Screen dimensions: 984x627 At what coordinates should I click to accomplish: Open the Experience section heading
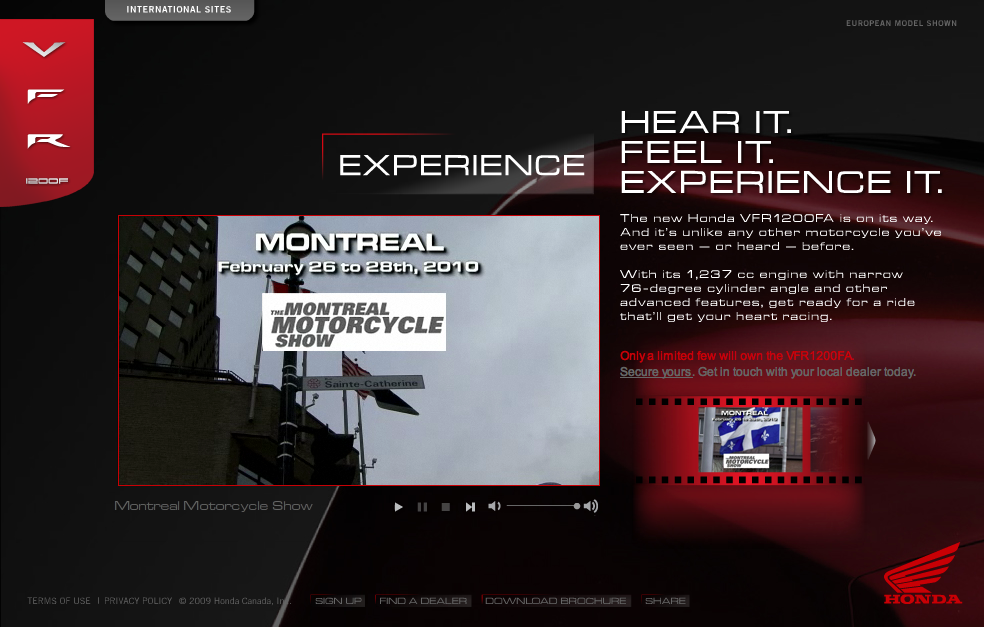pos(461,165)
